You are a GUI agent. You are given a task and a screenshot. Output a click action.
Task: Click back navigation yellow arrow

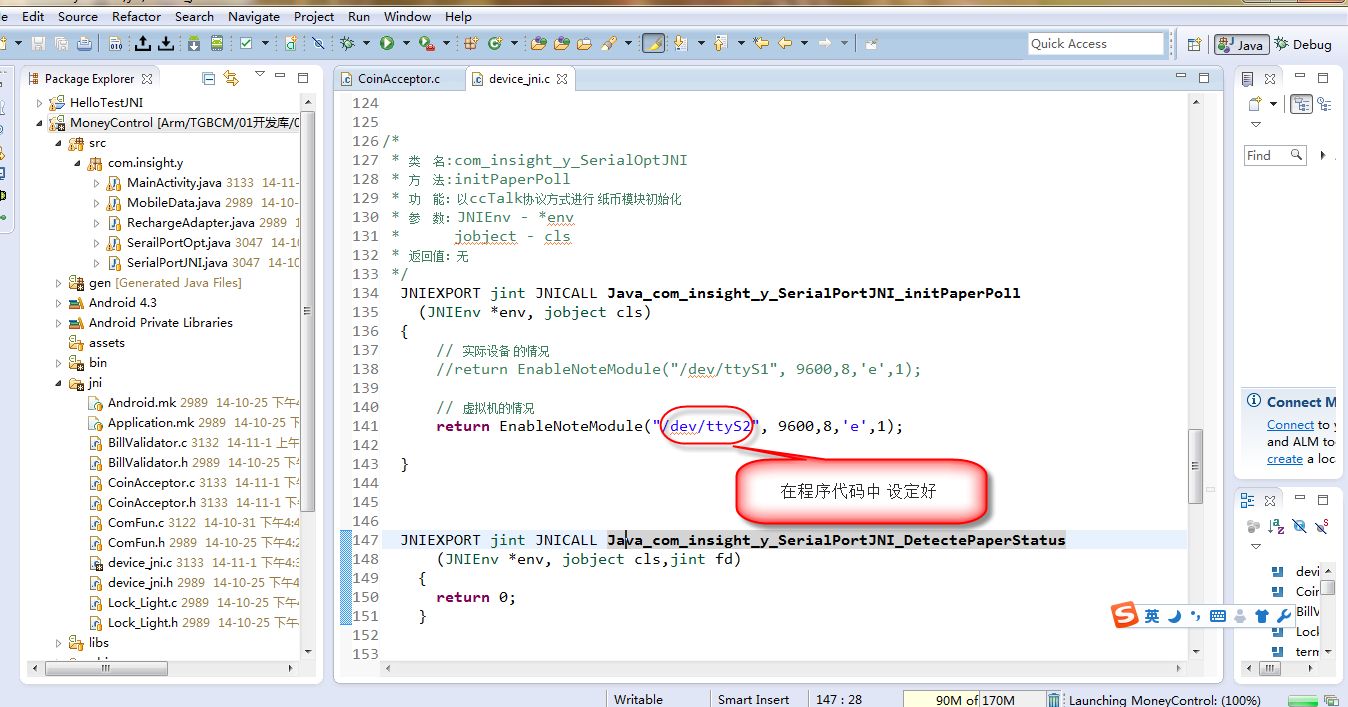785,43
